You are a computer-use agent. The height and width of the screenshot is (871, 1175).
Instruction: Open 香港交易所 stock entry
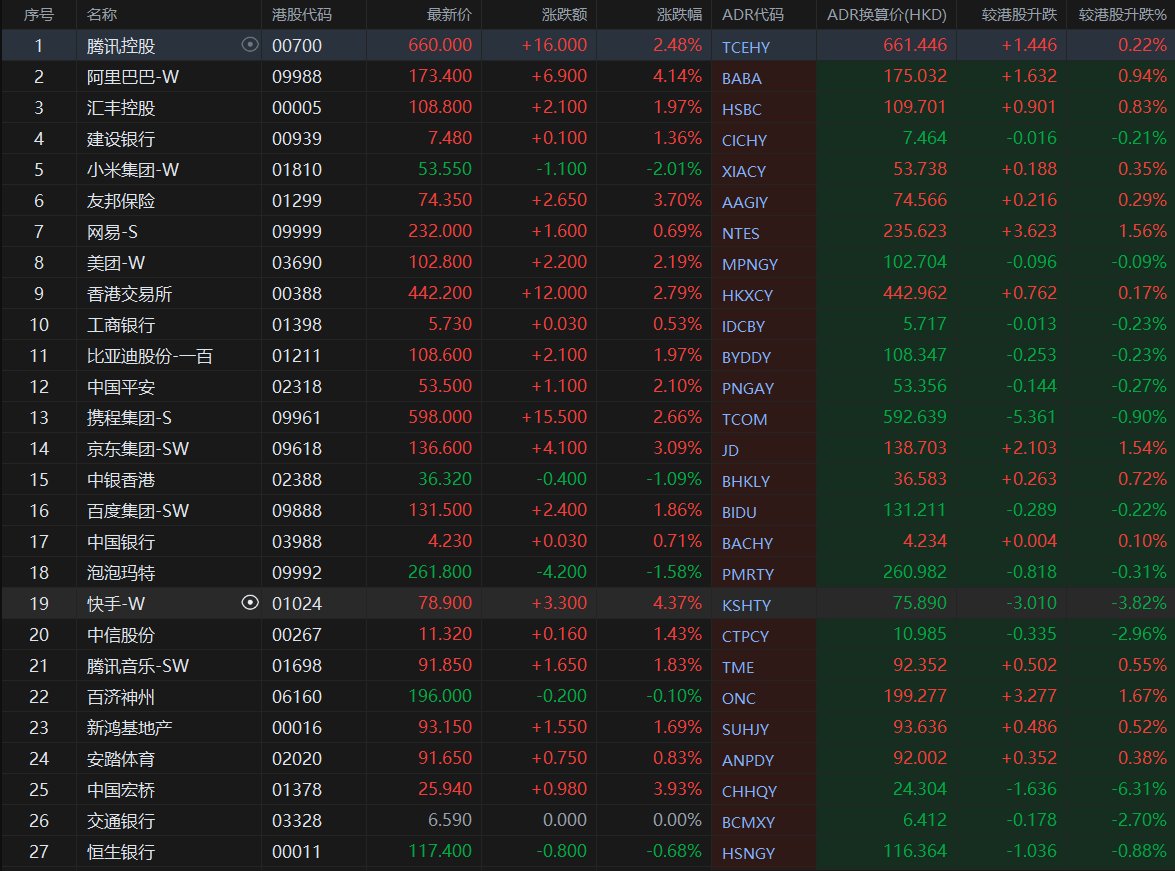click(128, 294)
